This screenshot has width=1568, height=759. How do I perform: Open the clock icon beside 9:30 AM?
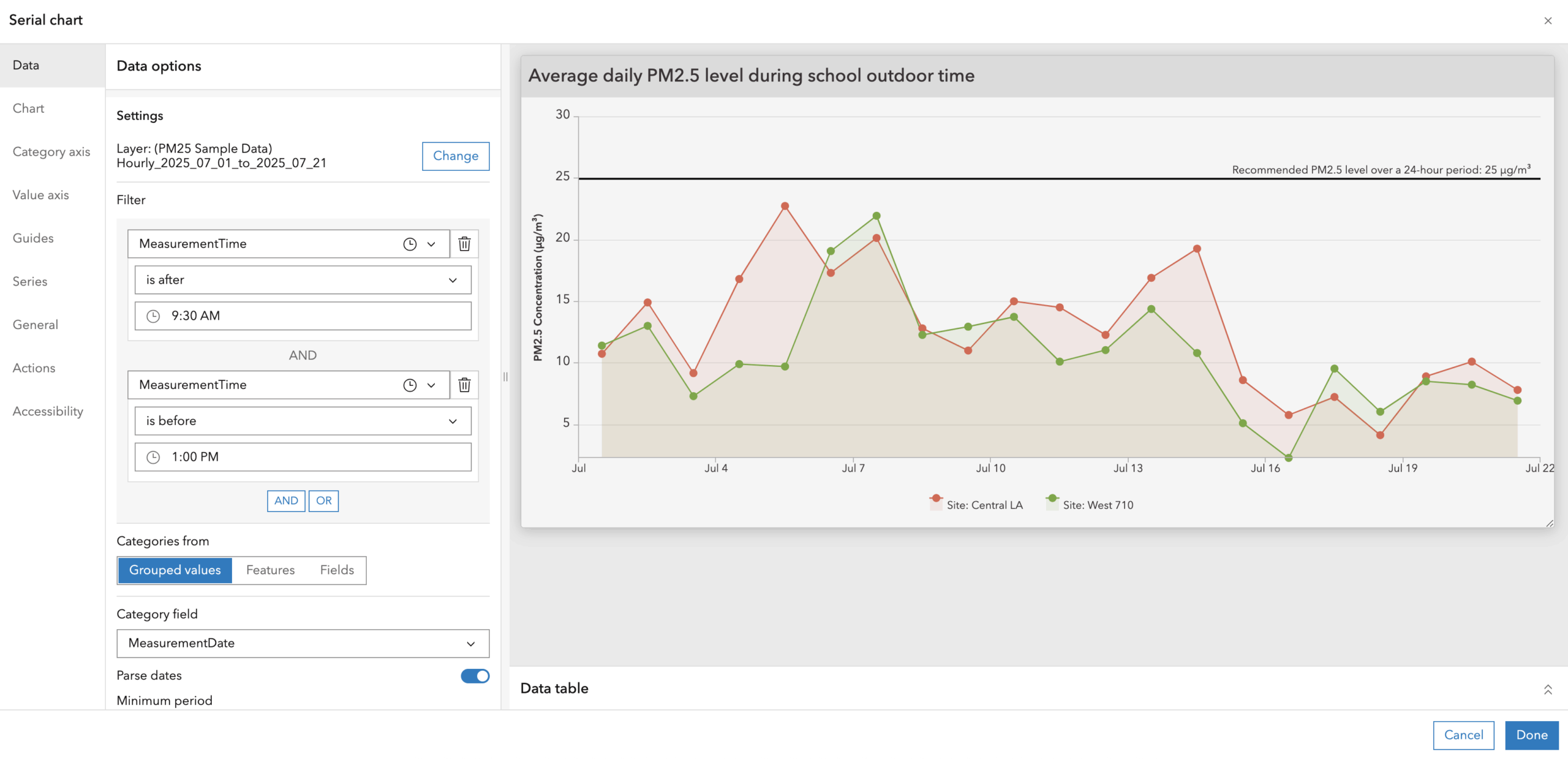[153, 316]
